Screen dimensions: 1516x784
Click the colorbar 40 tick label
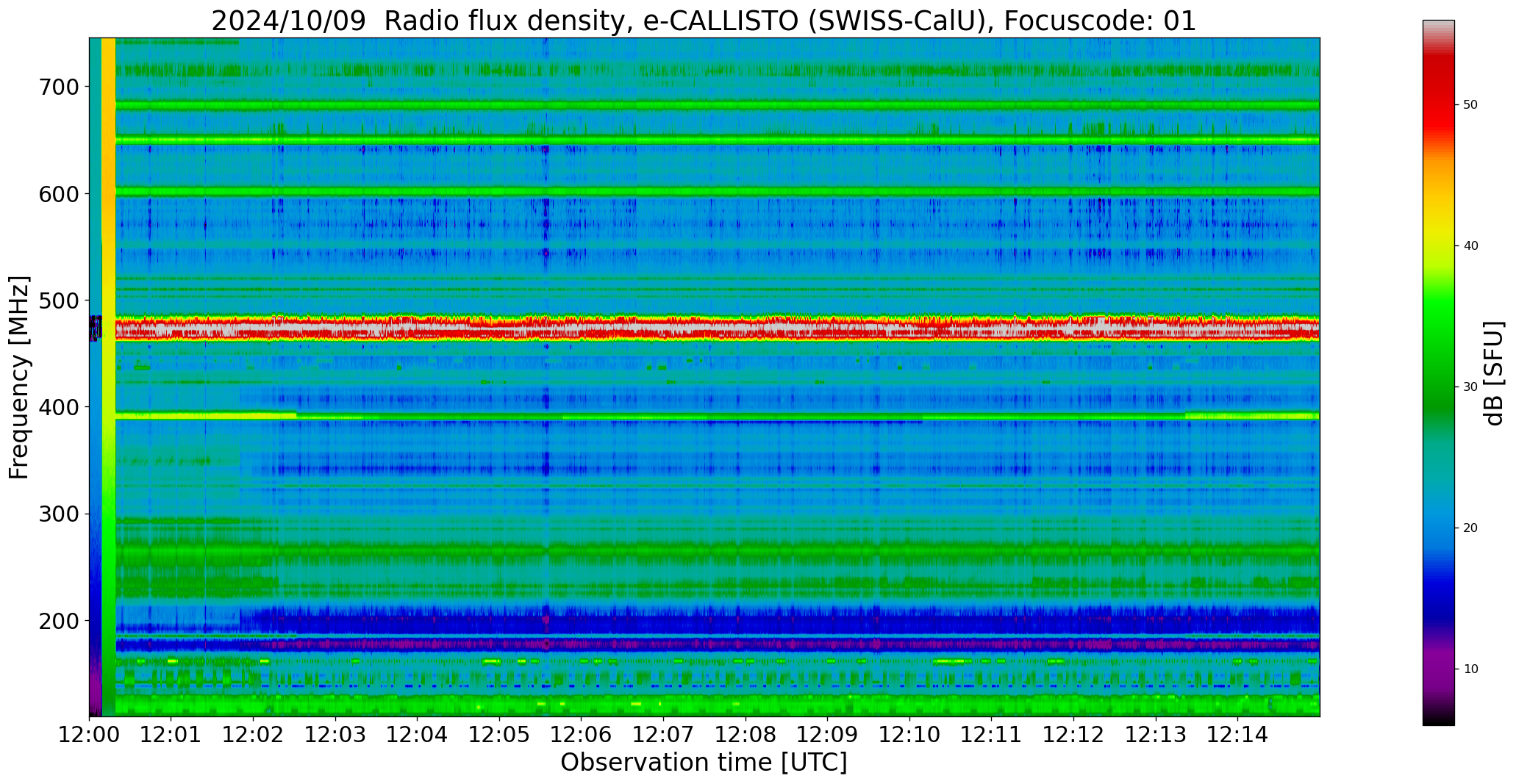point(1470,246)
